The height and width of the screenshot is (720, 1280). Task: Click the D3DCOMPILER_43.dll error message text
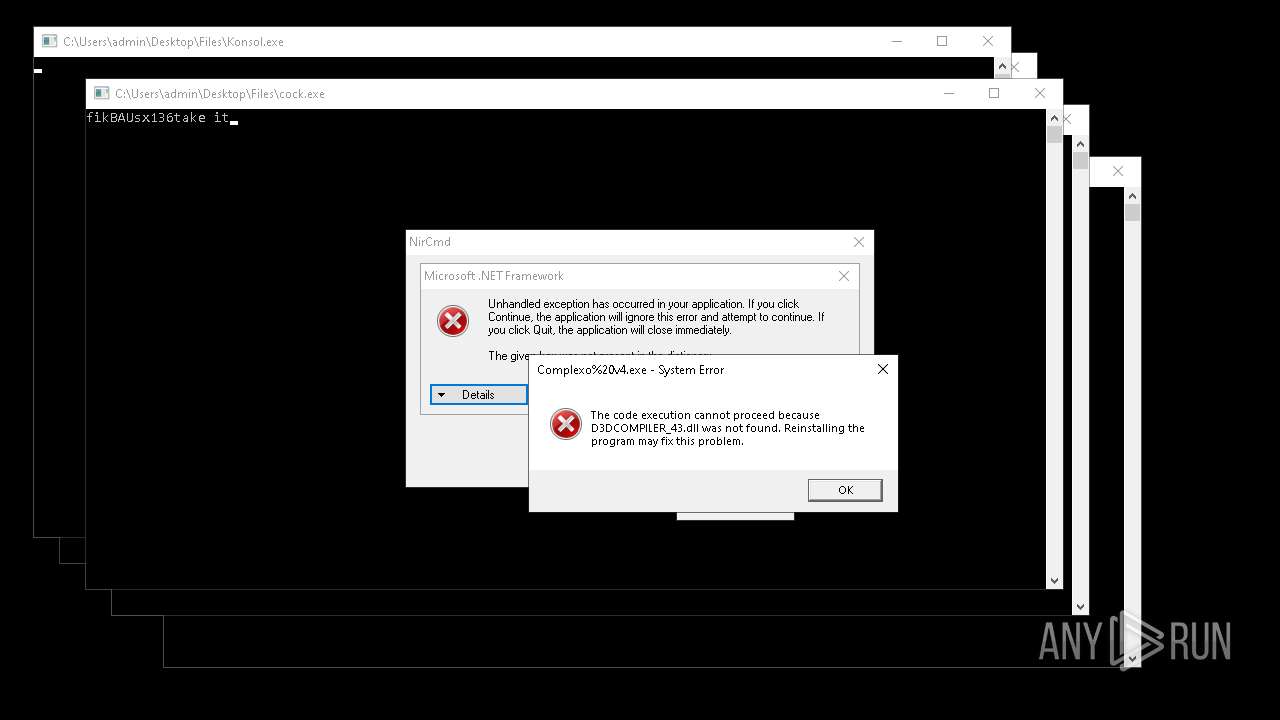[x=727, y=428]
